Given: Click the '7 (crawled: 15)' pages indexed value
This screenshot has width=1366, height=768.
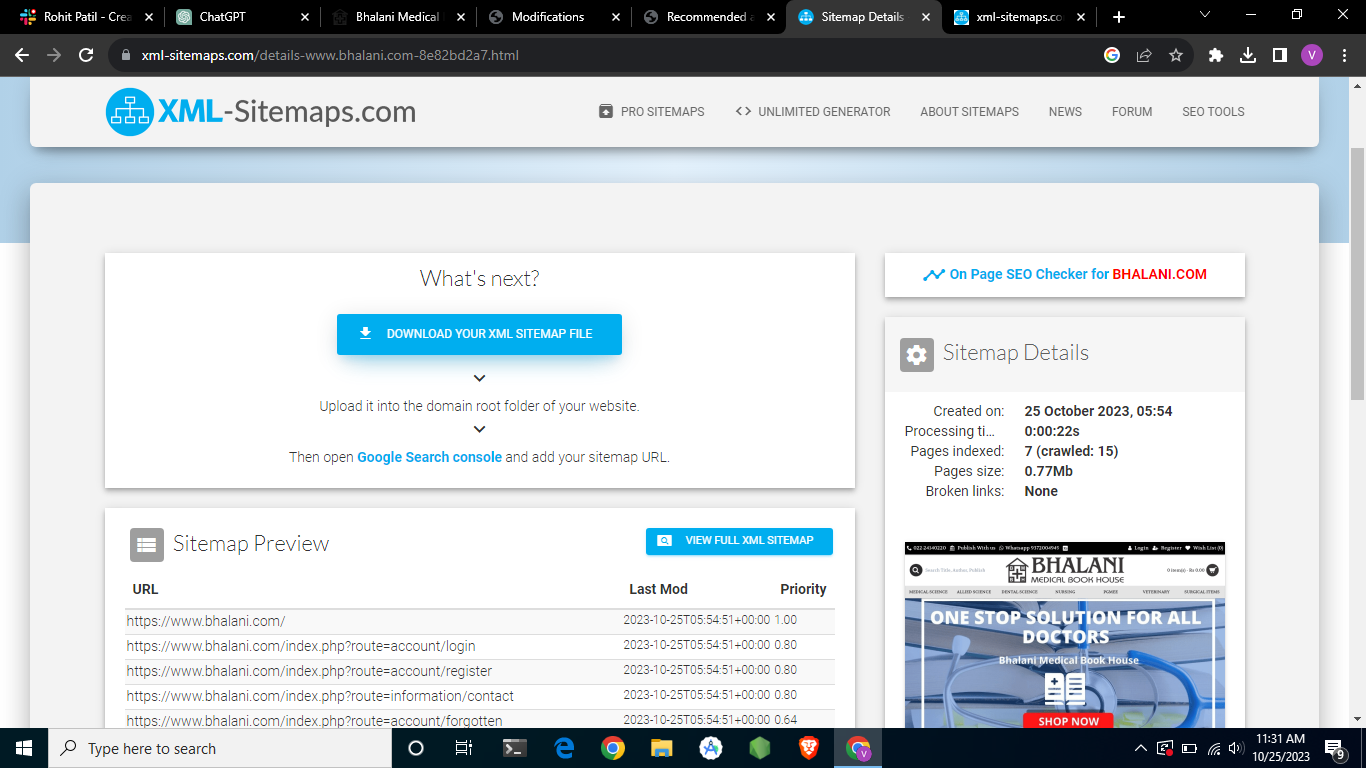Looking at the screenshot, I should [x=1071, y=451].
